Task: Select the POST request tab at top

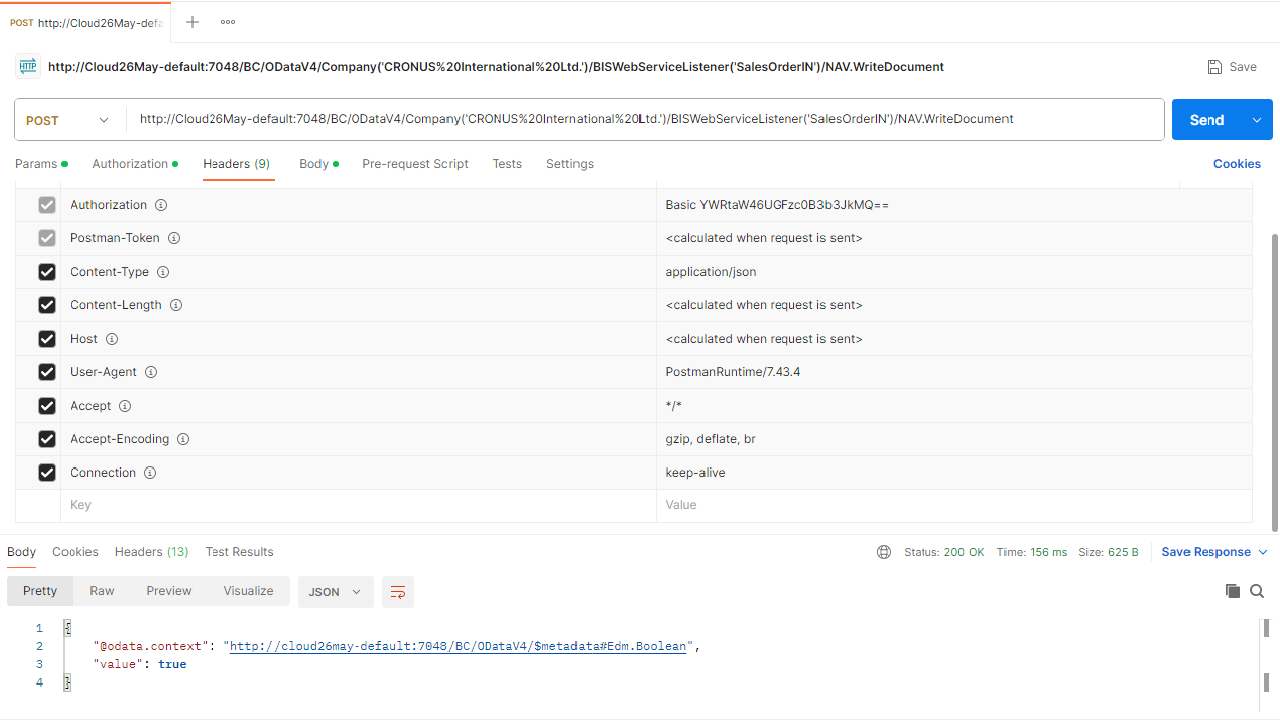Action: 85,22
